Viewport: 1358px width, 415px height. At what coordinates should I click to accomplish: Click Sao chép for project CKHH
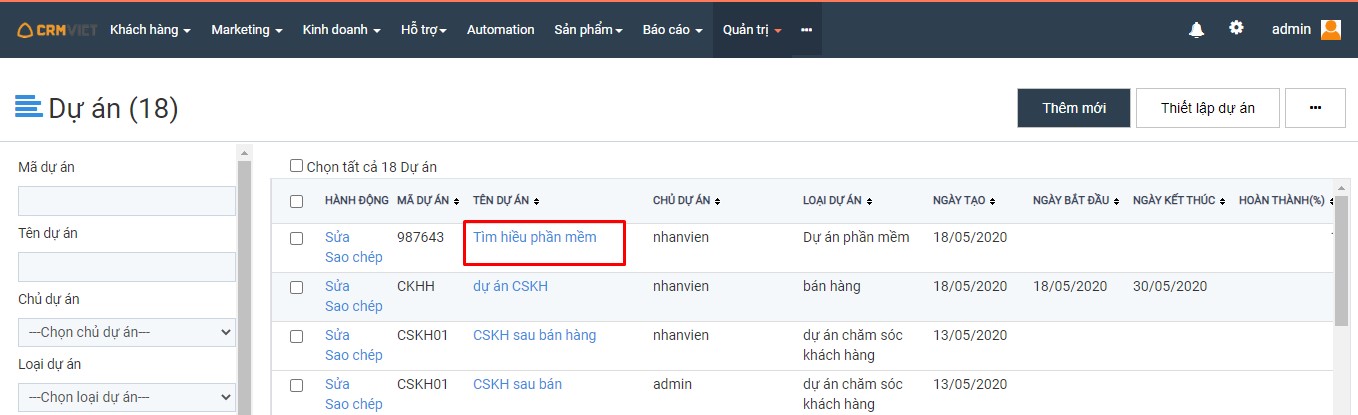pos(354,306)
